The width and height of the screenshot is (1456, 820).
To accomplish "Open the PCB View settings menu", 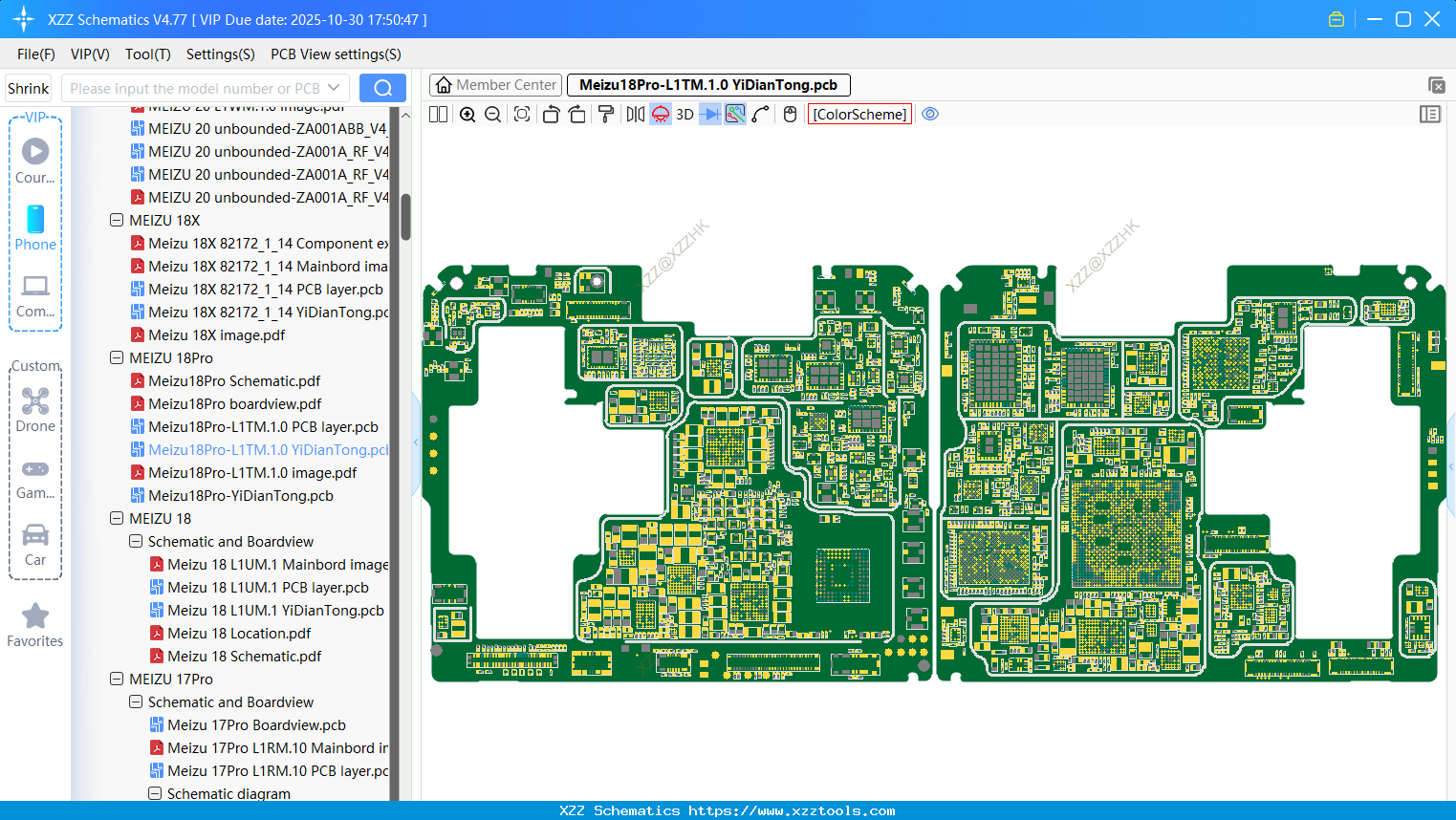I will pyautogui.click(x=336, y=54).
